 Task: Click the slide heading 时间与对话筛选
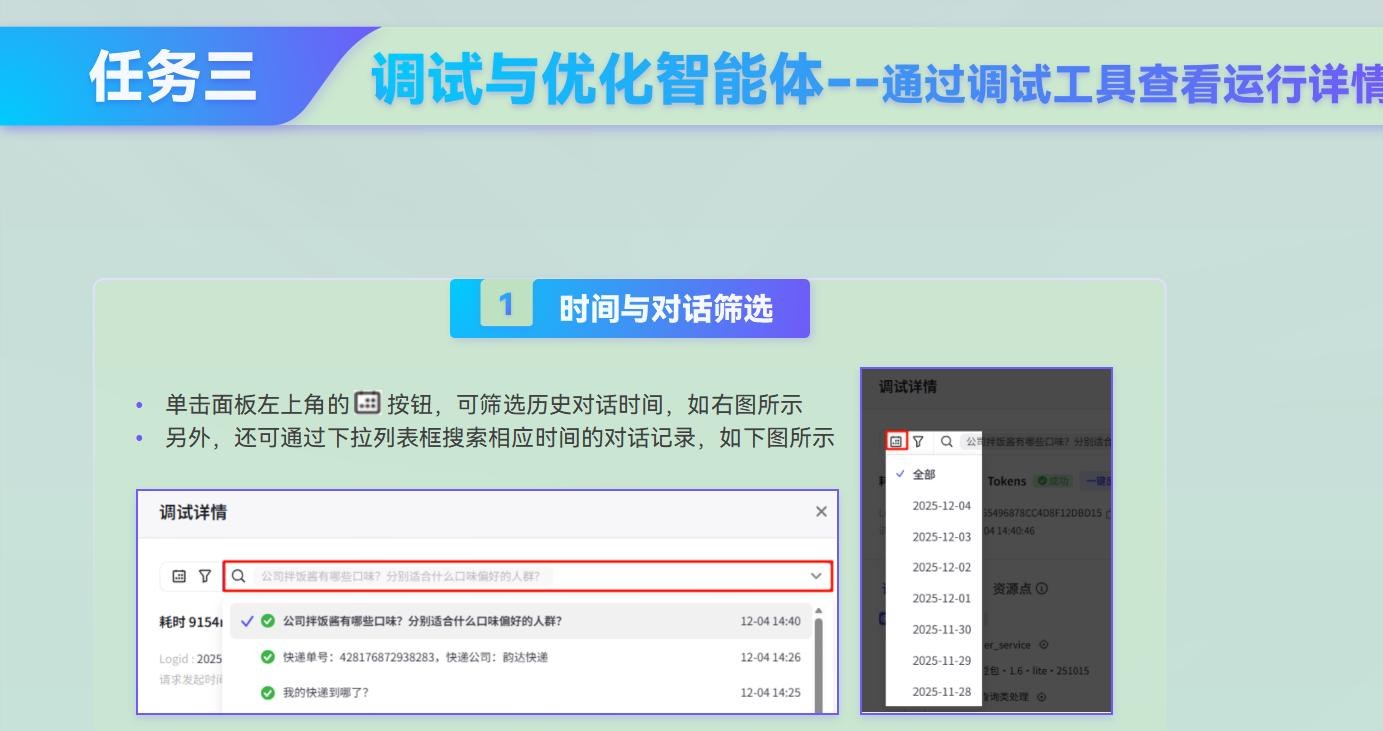click(x=666, y=309)
